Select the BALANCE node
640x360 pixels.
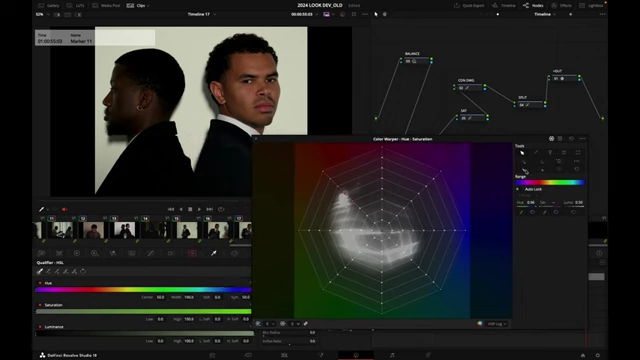(x=416, y=61)
